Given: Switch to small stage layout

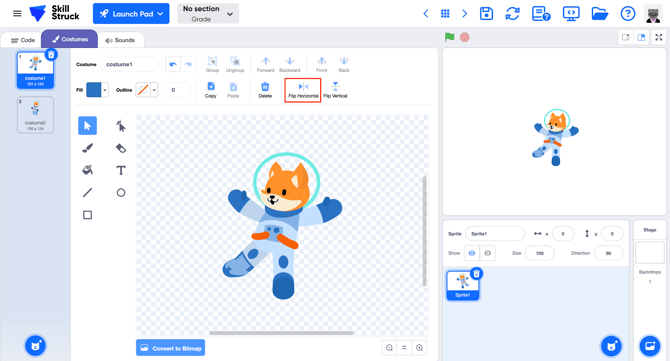Looking at the screenshot, I should tap(626, 38).
